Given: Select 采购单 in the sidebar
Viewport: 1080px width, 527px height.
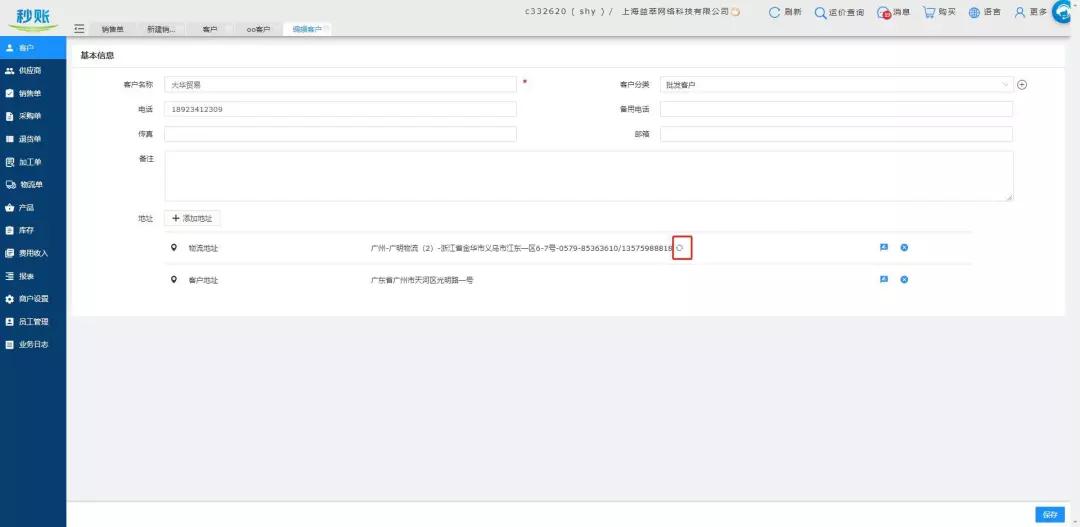Looking at the screenshot, I should (x=33, y=116).
